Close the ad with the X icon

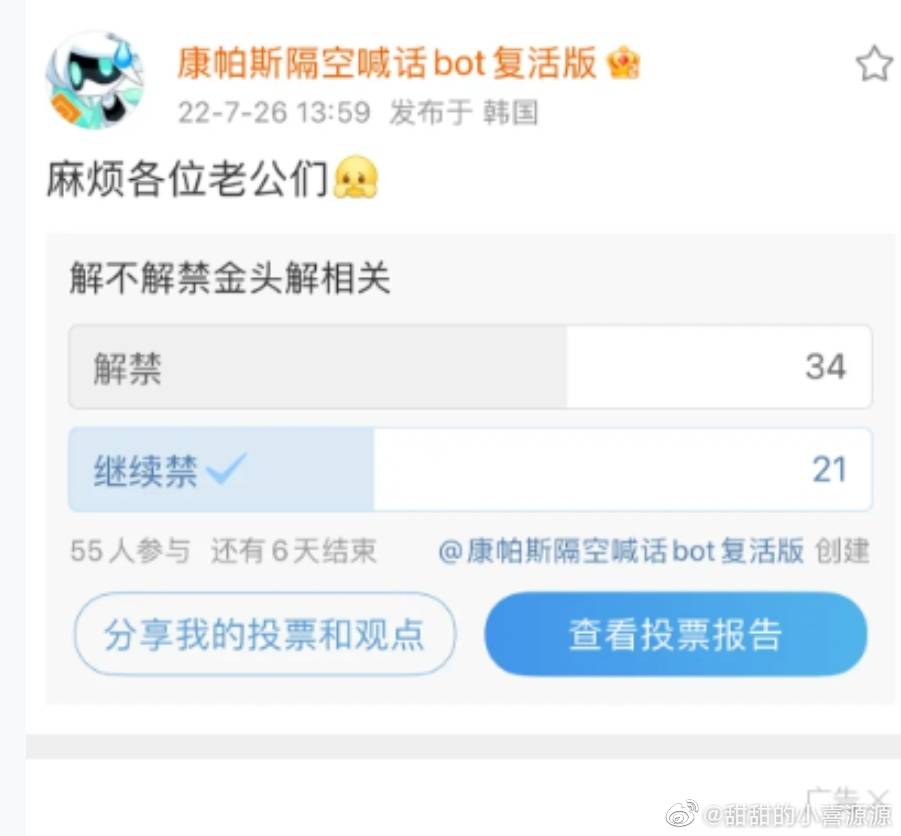pos(879,798)
